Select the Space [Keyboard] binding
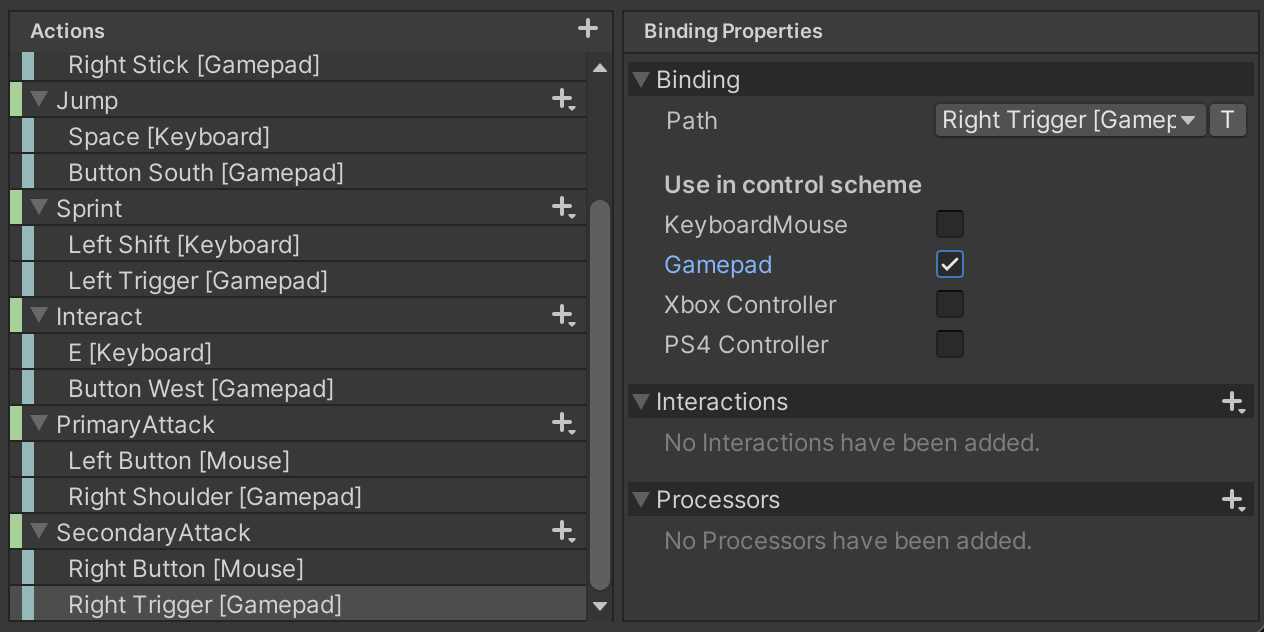Image resolution: width=1264 pixels, height=632 pixels. click(x=168, y=137)
